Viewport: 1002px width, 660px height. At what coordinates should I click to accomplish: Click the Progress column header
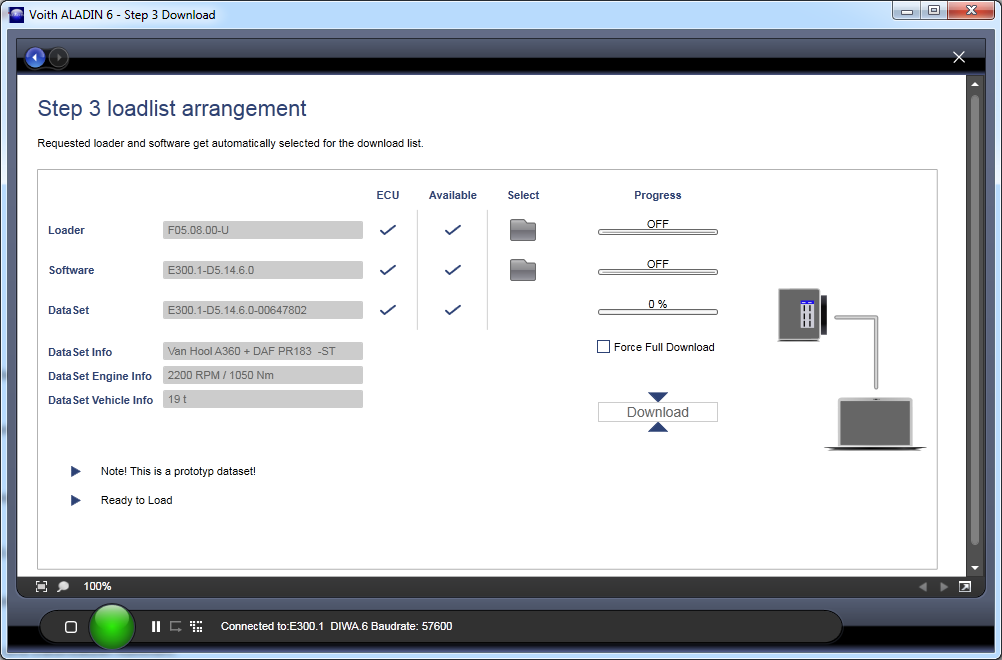click(658, 196)
